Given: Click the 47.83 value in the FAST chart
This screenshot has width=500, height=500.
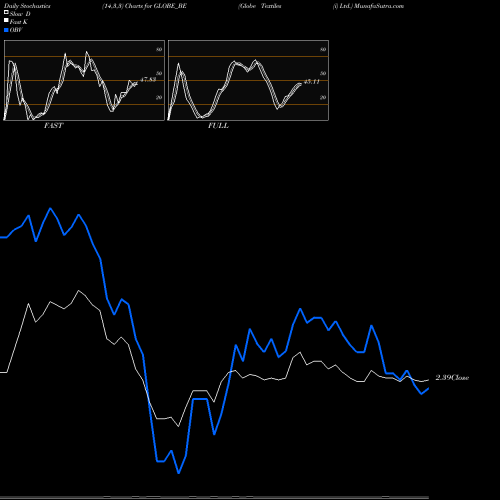Looking at the screenshot, I should 148,80.
